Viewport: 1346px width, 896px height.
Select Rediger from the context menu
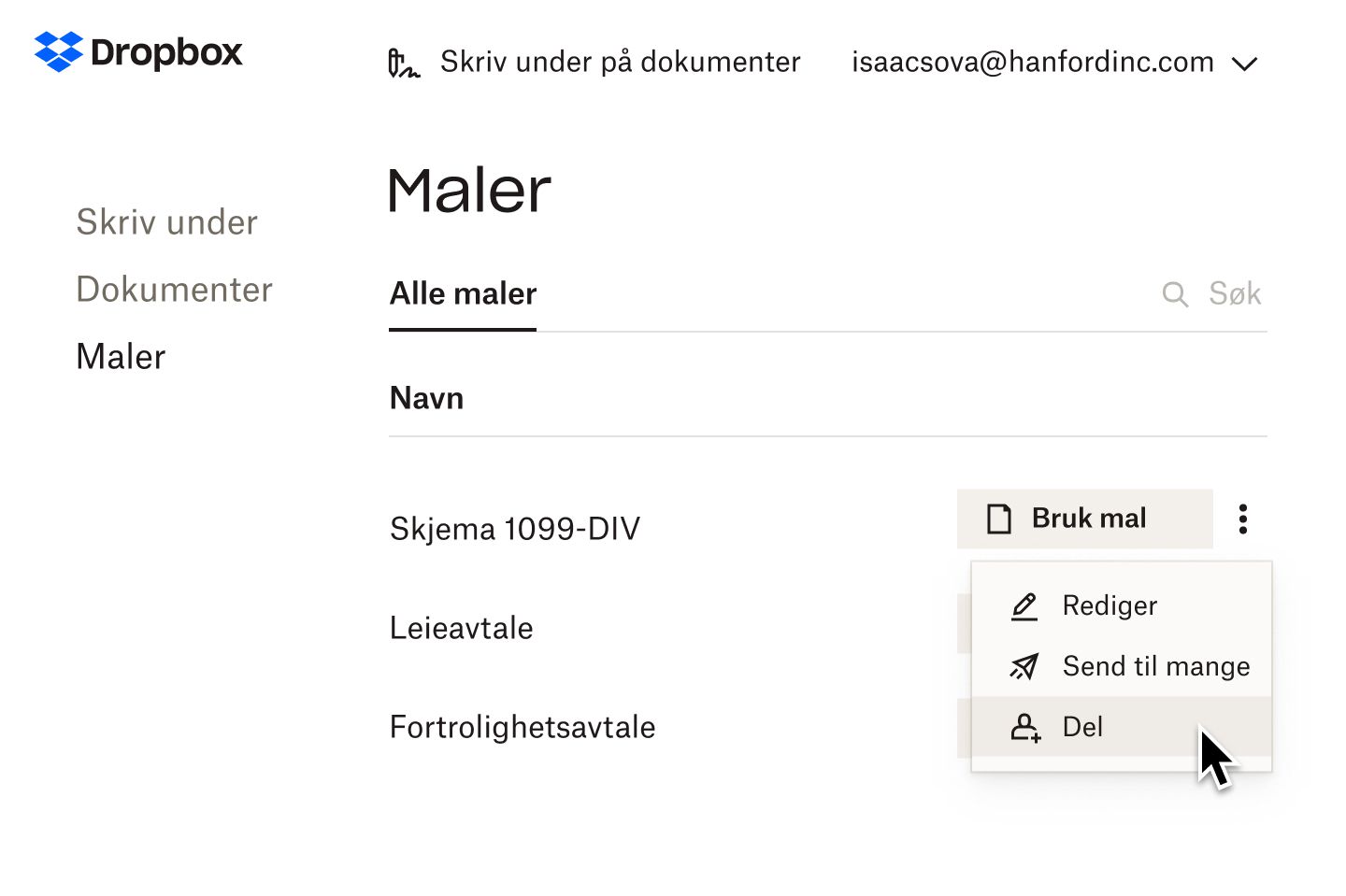pos(1110,605)
